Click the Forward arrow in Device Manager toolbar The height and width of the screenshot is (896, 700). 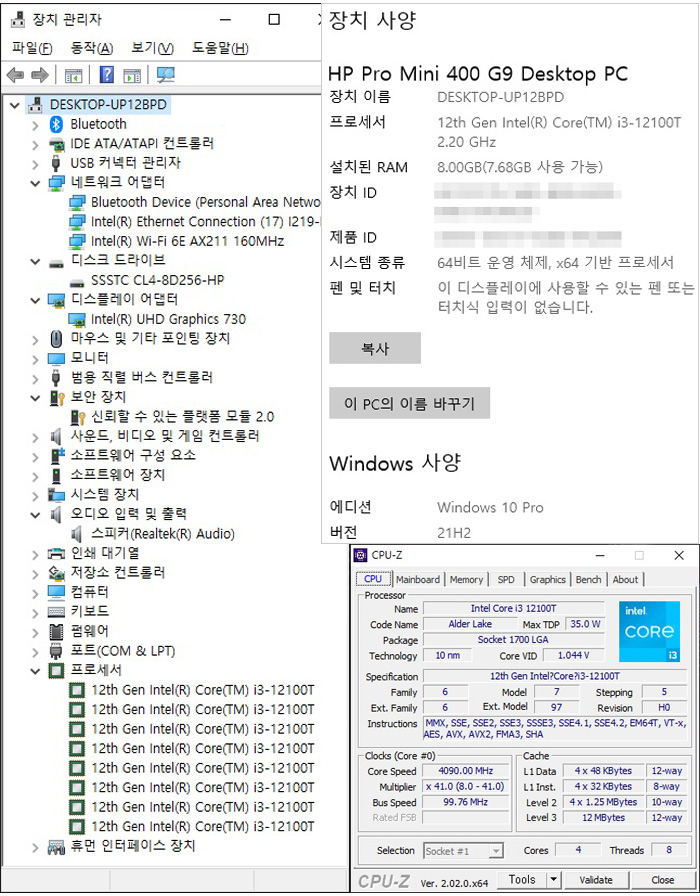[x=39, y=75]
